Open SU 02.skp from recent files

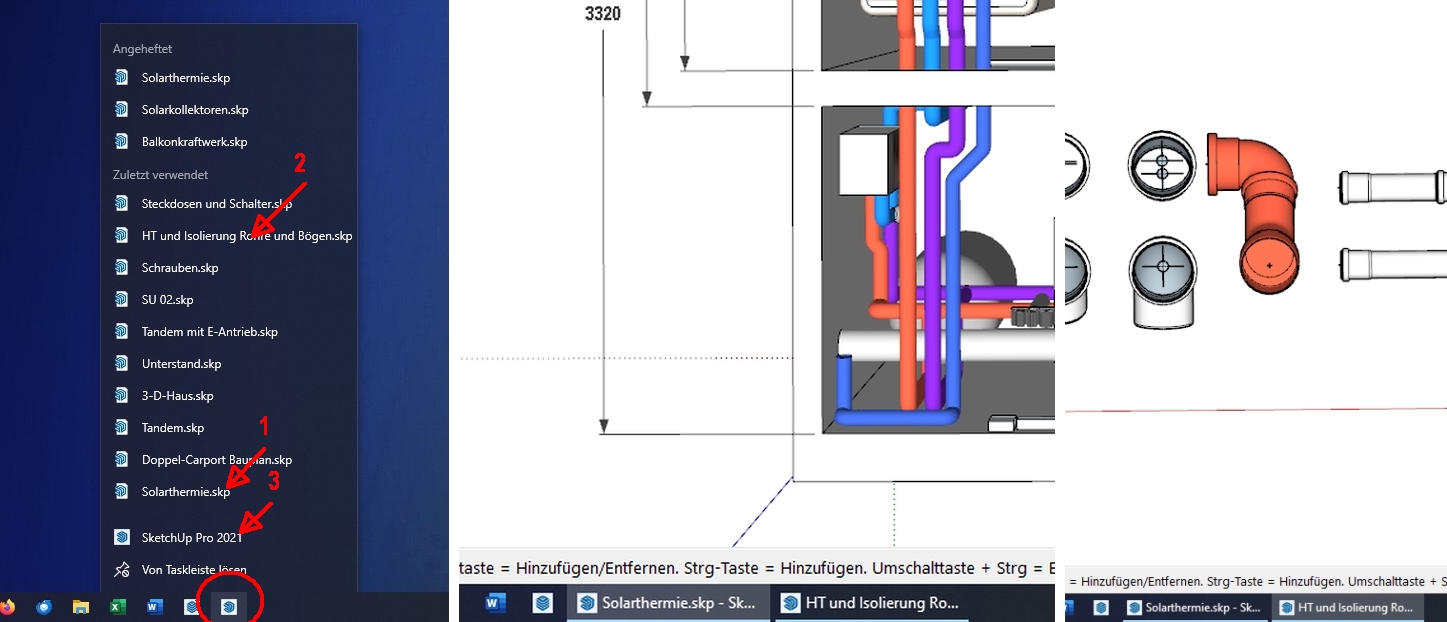(229, 299)
